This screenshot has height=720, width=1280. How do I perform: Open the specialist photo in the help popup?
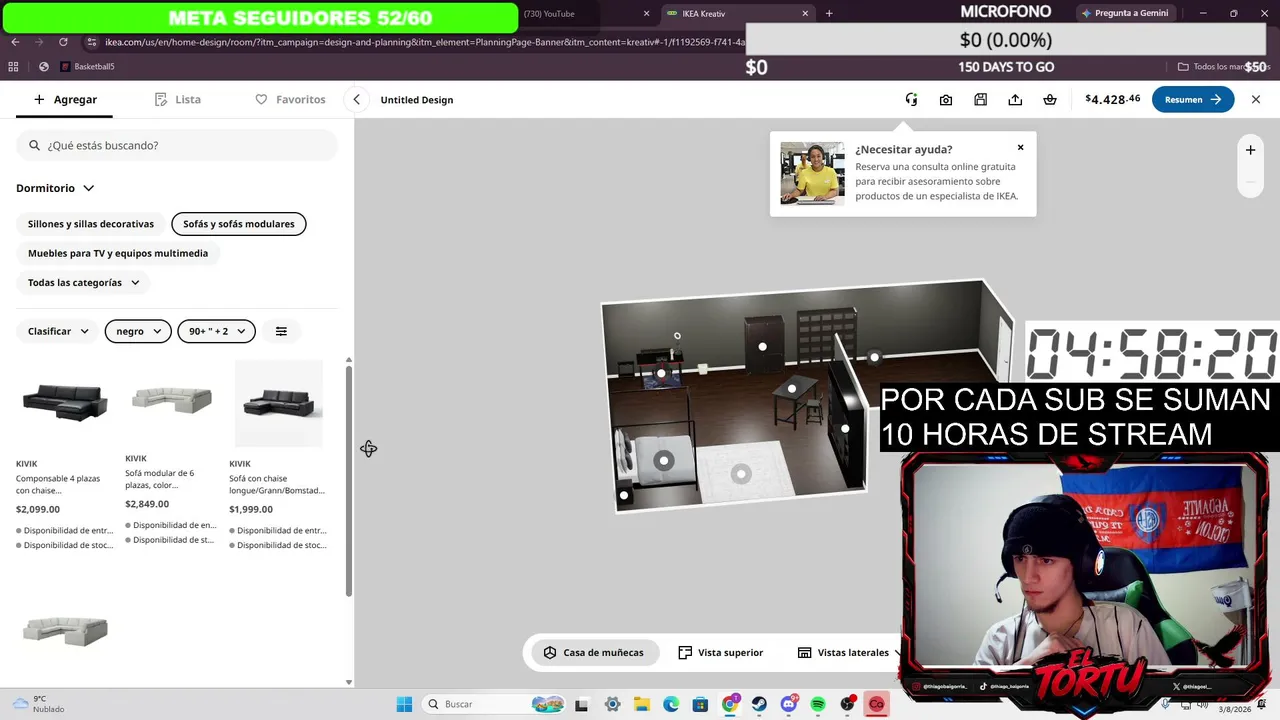(812, 173)
